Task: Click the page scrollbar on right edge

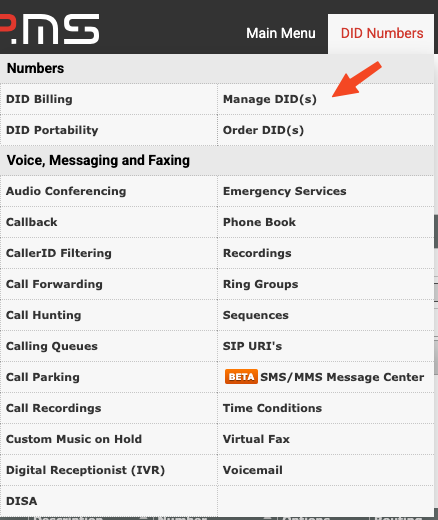Action: (436, 231)
